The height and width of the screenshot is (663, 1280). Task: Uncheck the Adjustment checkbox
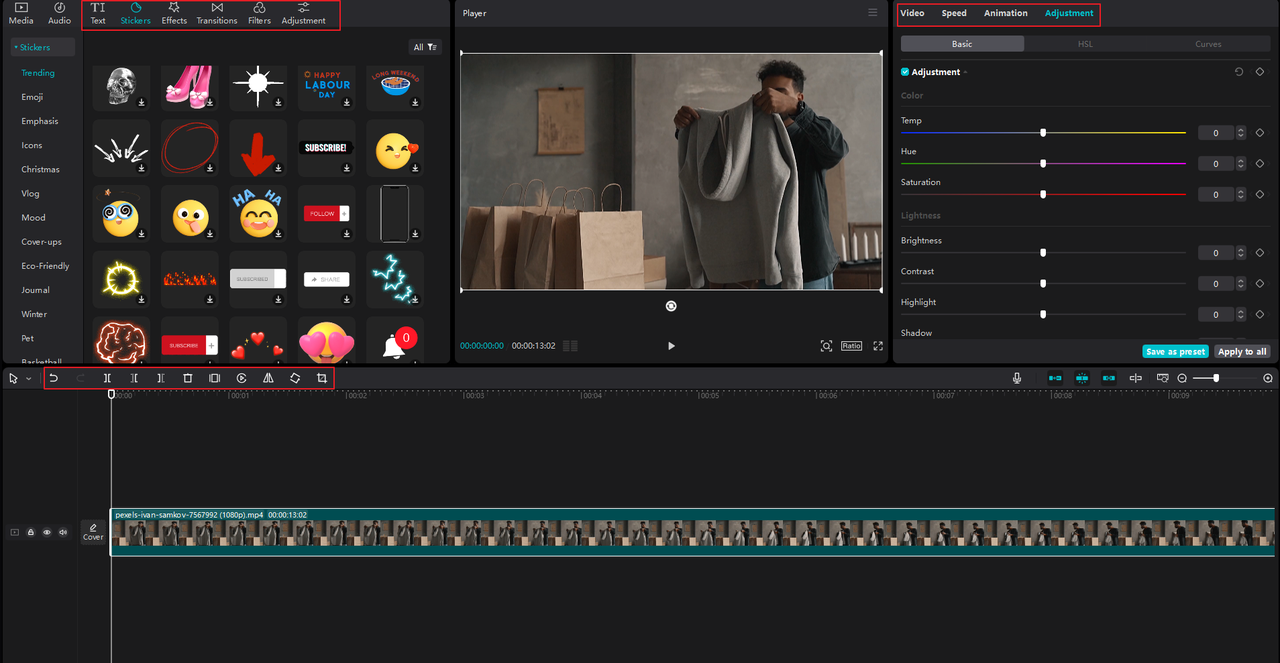(905, 72)
